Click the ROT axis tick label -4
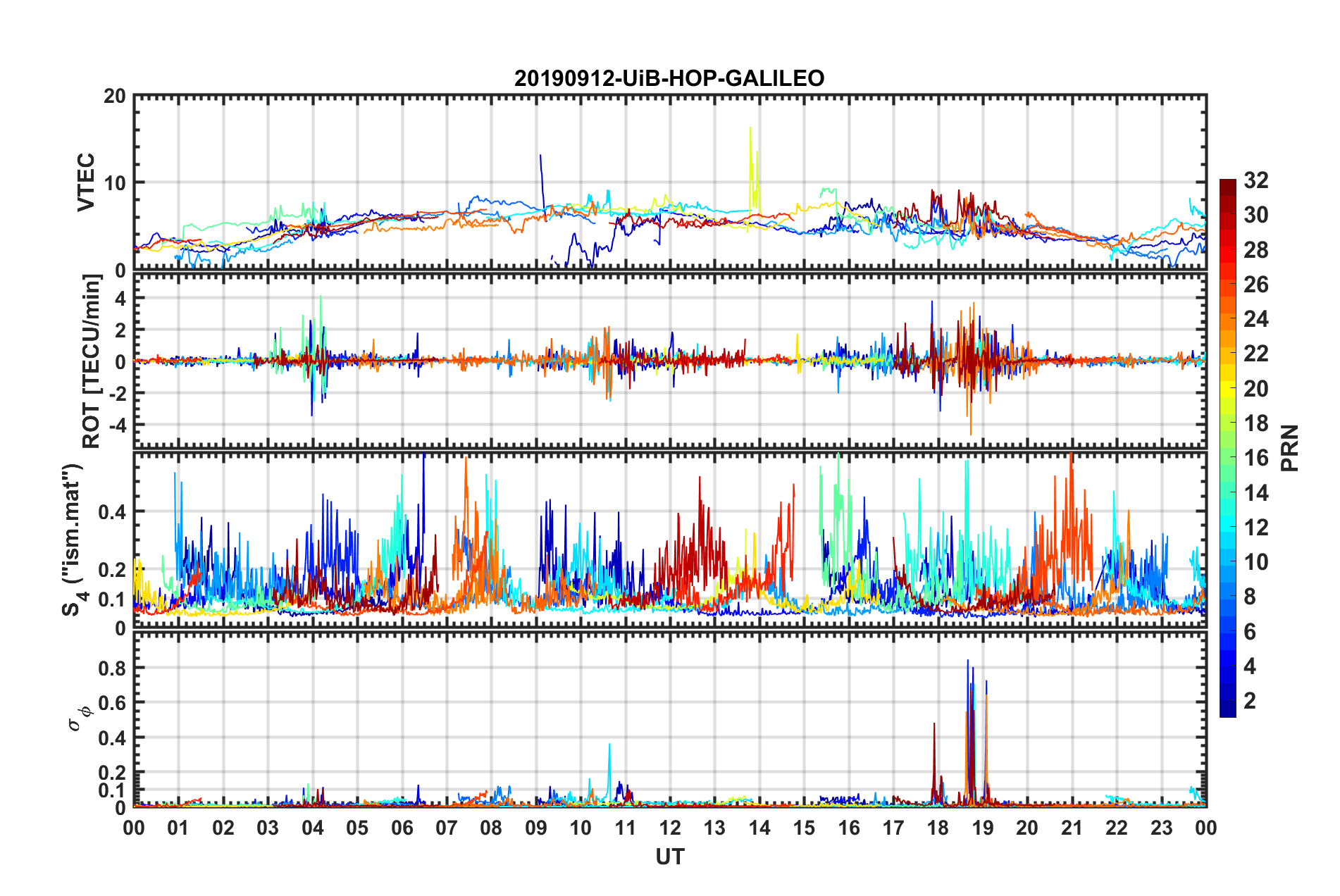Image resolution: width=1340 pixels, height=896 pixels. tap(117, 425)
